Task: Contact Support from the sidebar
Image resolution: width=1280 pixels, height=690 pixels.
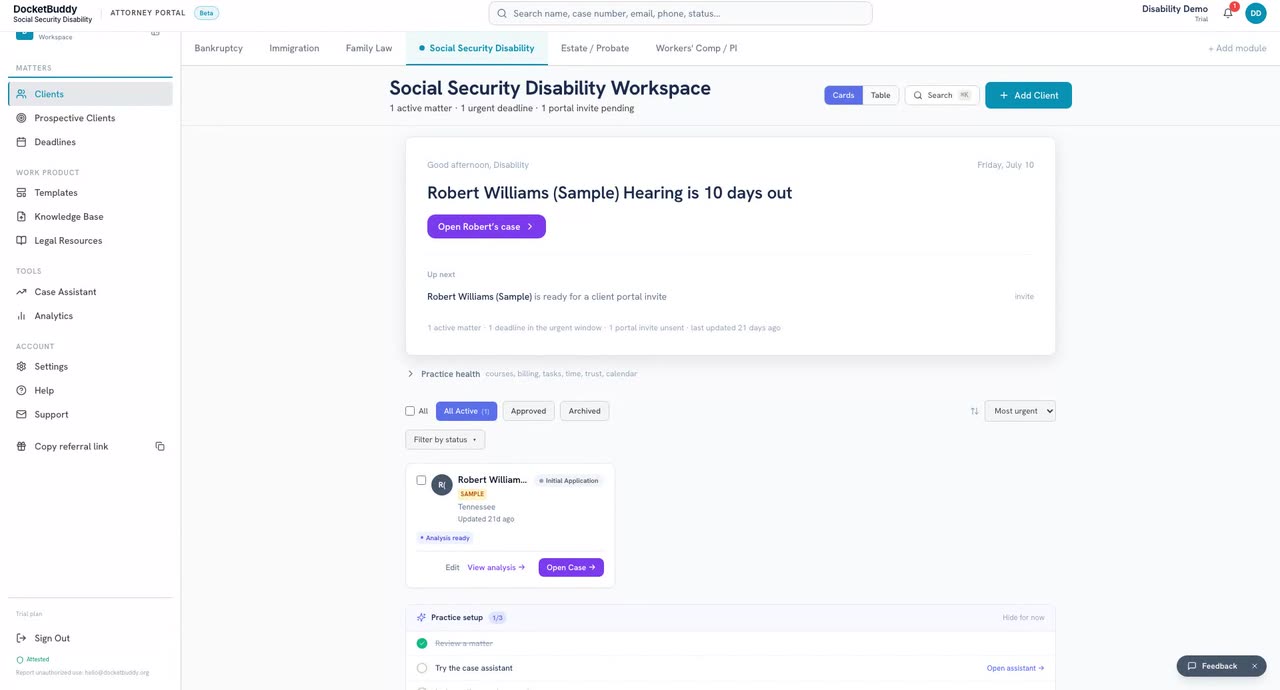Action: (90, 414)
